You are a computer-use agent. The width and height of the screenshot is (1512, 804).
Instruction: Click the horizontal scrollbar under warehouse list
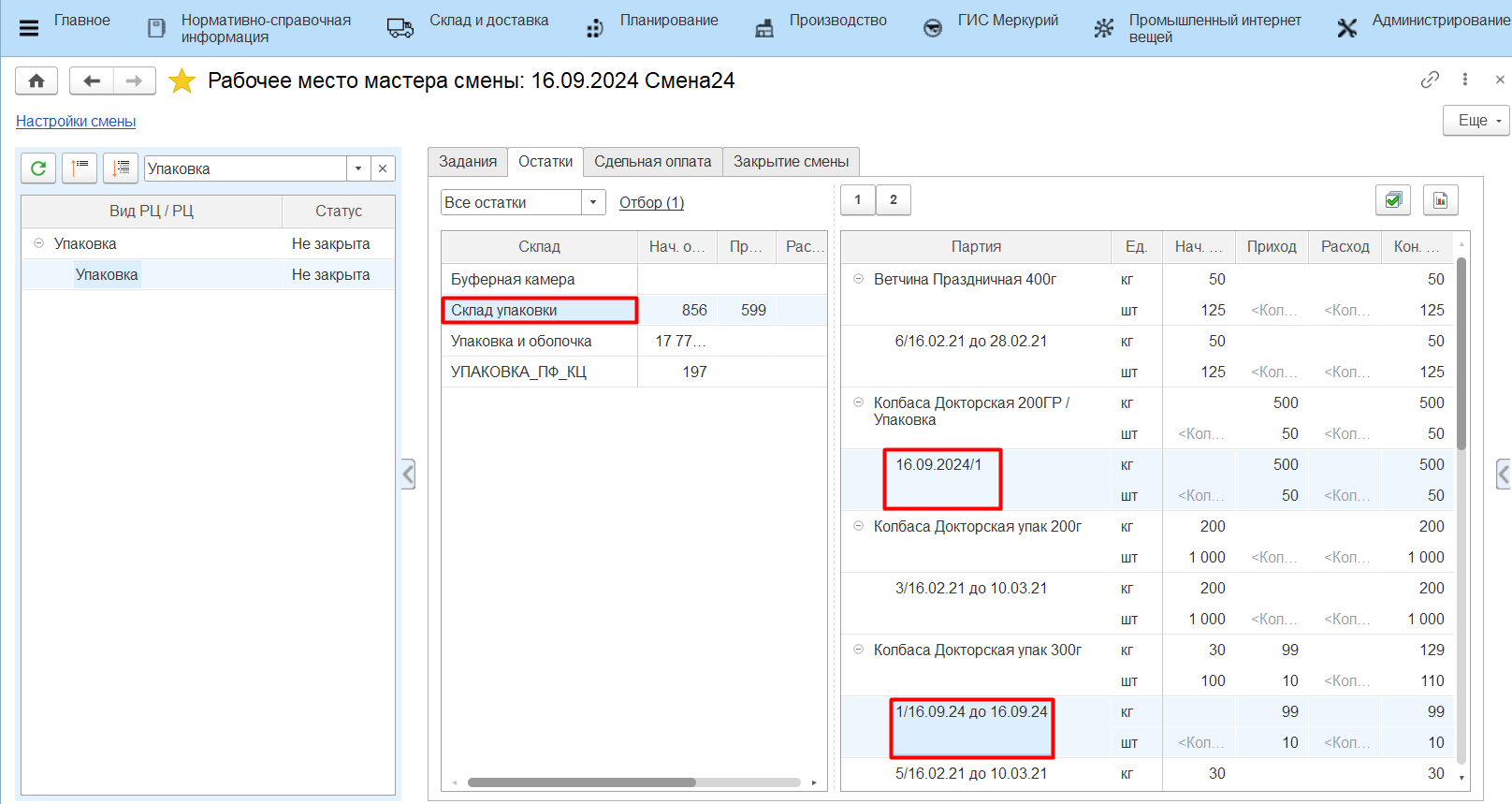(x=581, y=782)
